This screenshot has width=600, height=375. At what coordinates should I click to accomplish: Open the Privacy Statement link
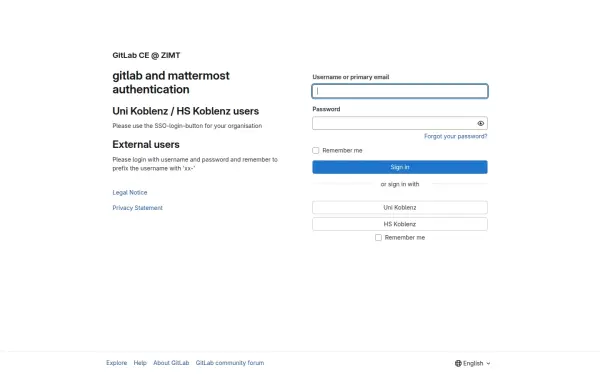(x=137, y=208)
